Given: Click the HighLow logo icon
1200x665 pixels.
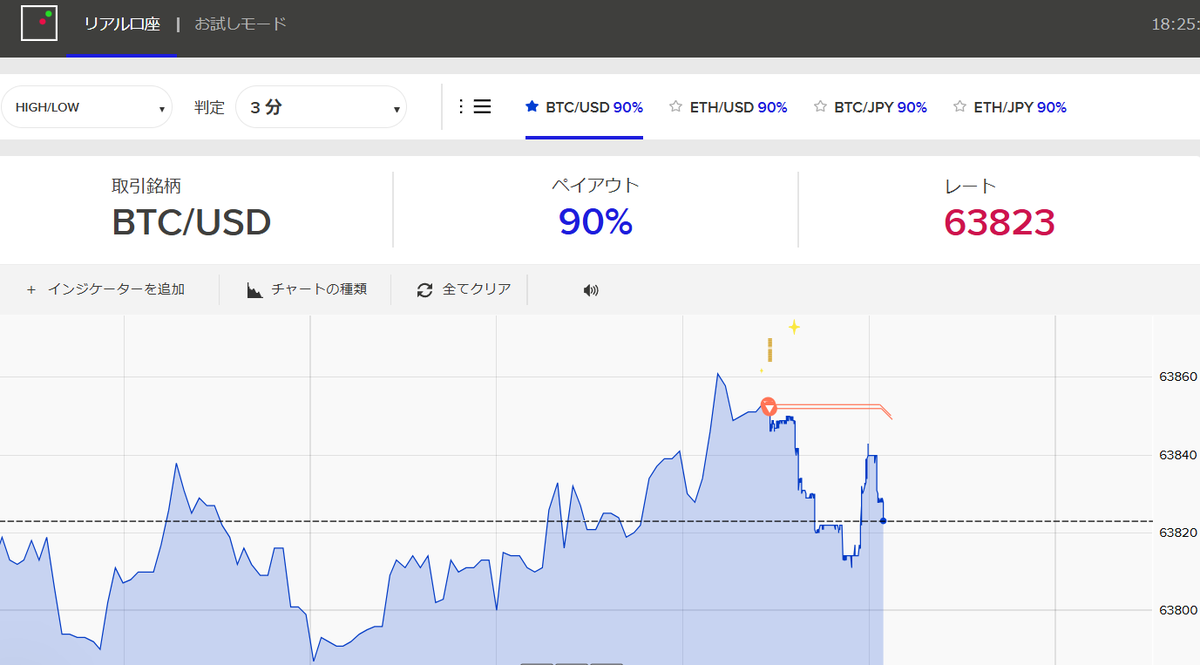Looking at the screenshot, I should tap(39, 23).
